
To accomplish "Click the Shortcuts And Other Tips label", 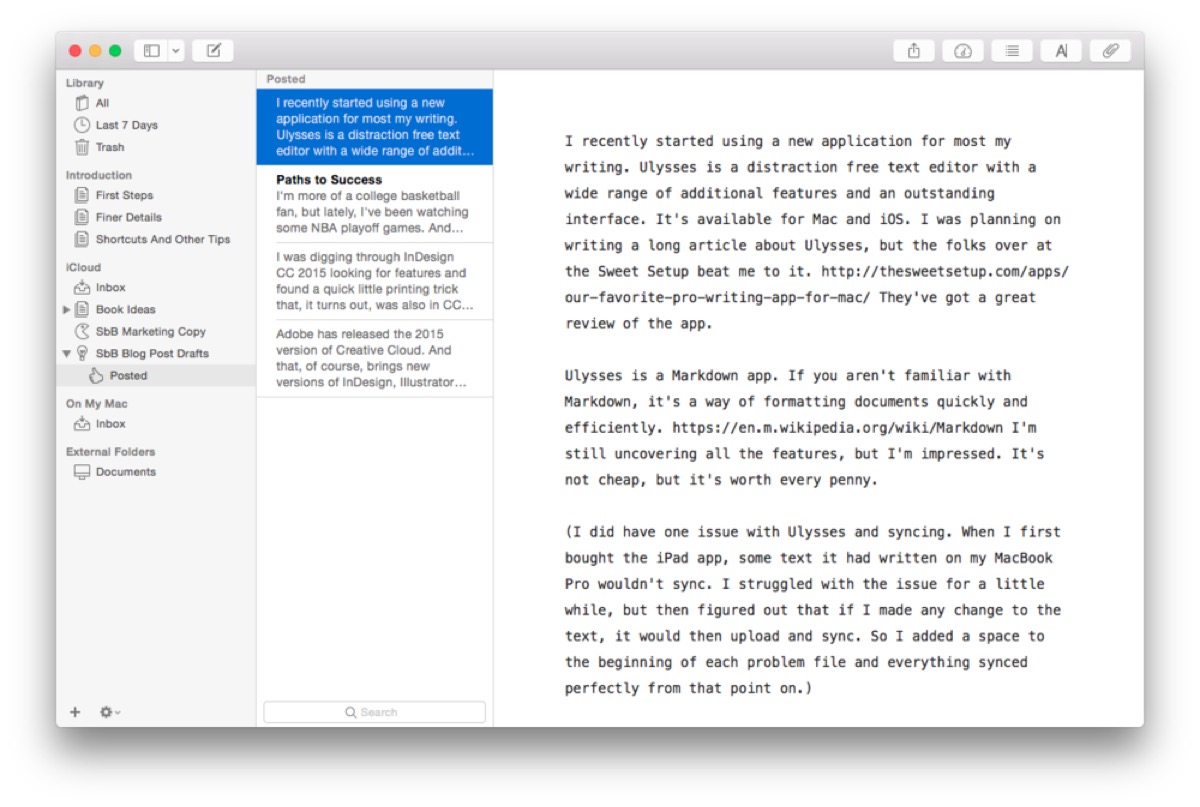I will click(x=163, y=239).
